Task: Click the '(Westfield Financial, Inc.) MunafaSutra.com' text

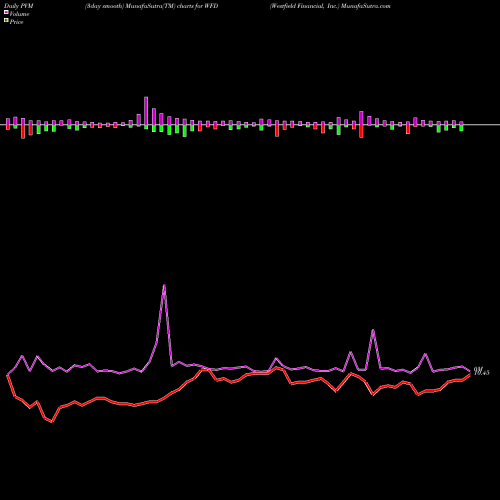Action: (x=330, y=6)
